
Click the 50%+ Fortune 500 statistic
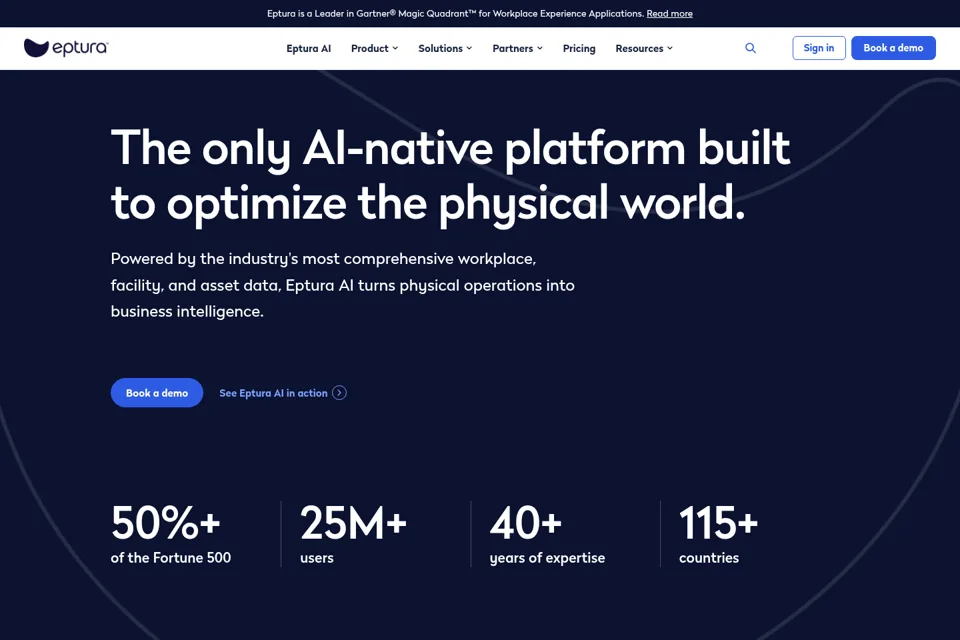tap(171, 533)
